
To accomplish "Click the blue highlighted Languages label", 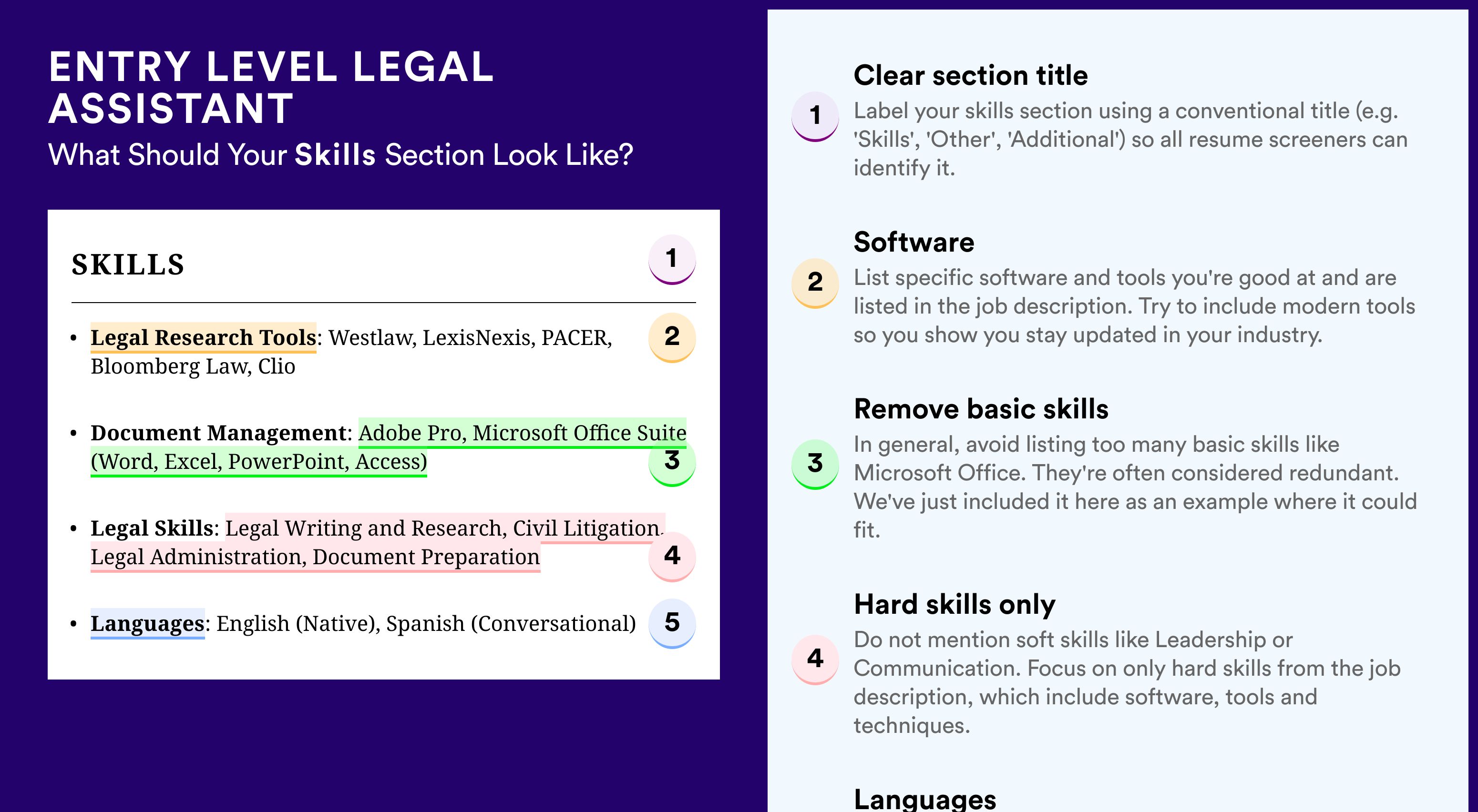I will click(x=147, y=623).
